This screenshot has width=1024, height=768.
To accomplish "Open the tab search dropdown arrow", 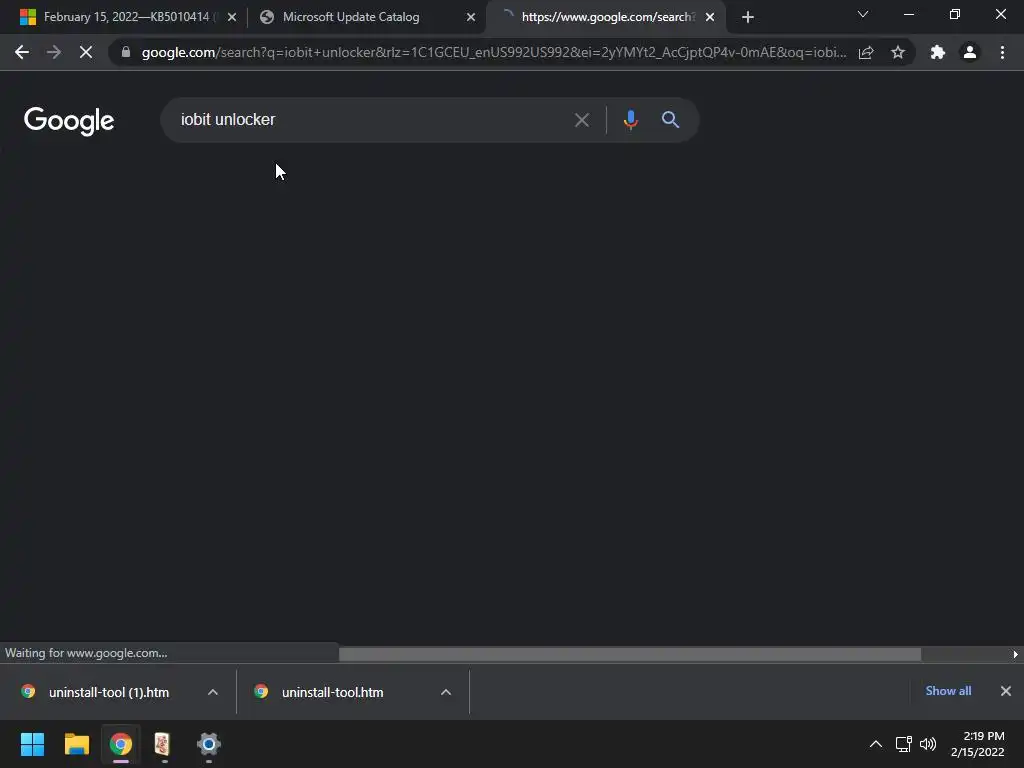I will point(863,14).
